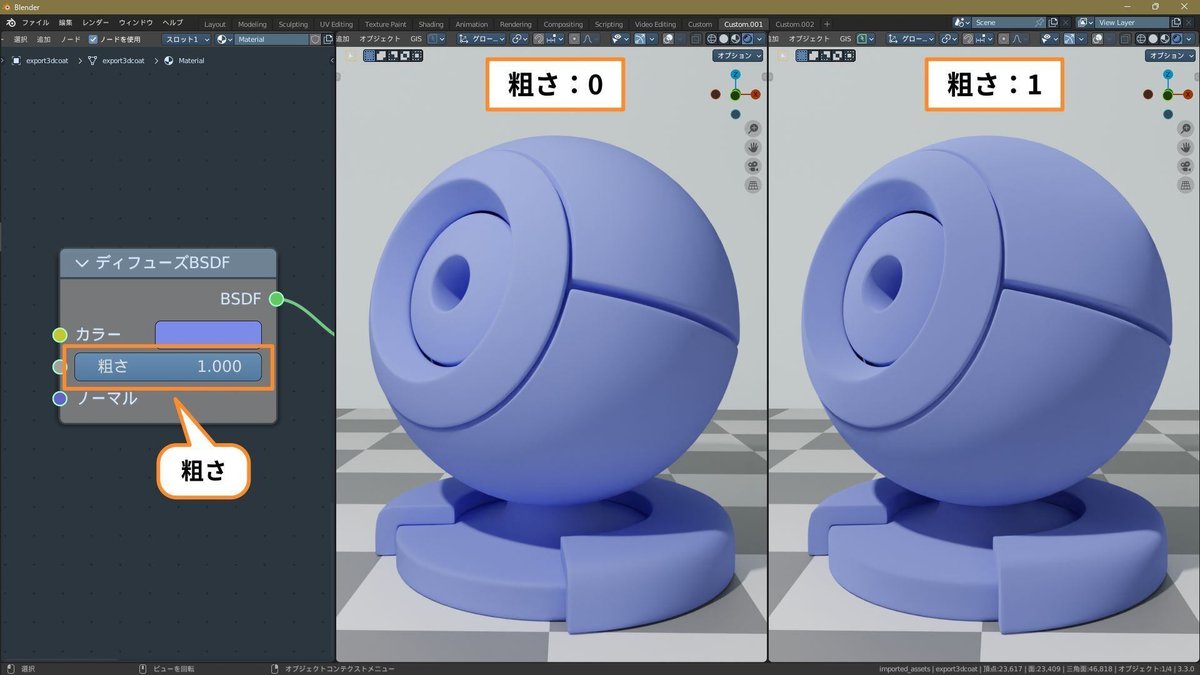Collapse the ディフューズBSDF node header

pyautogui.click(x=82, y=263)
